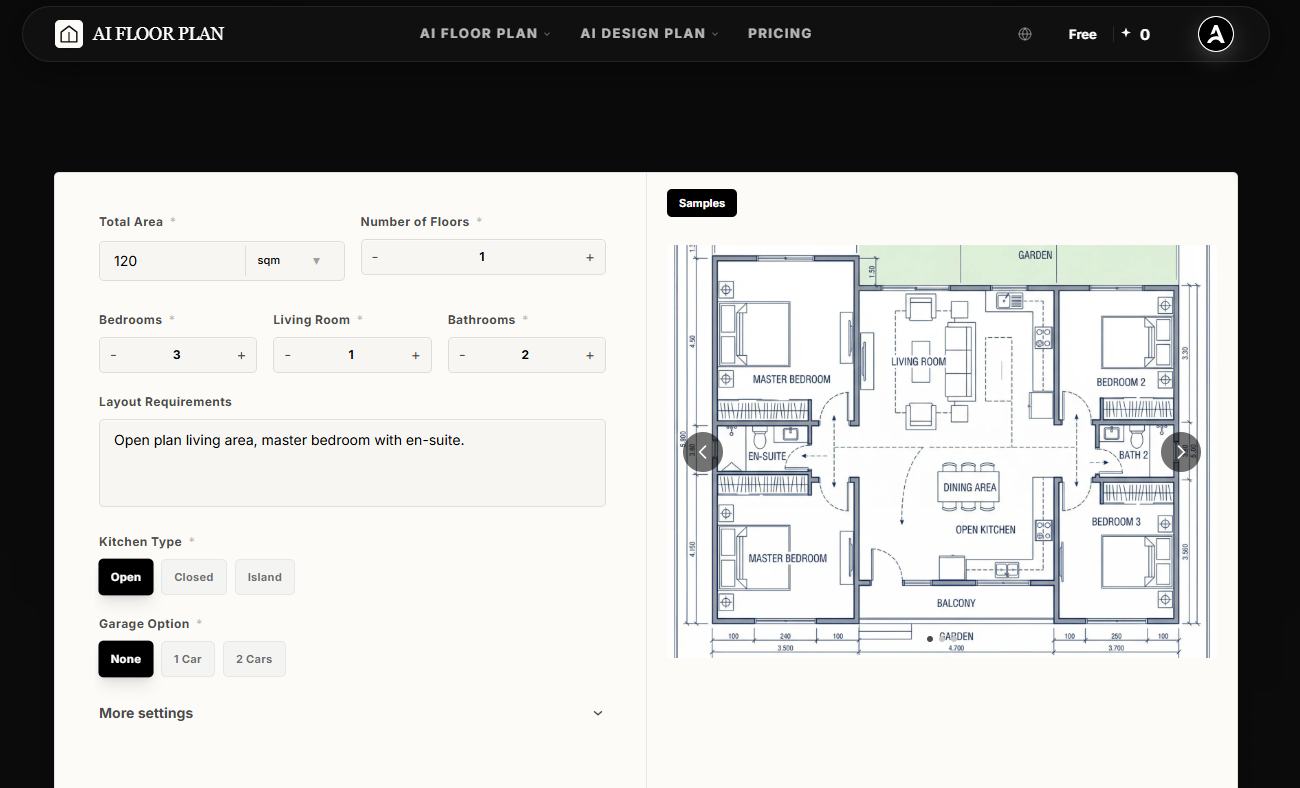Select 1 Car garage option
The height and width of the screenshot is (788, 1300).
point(188,659)
